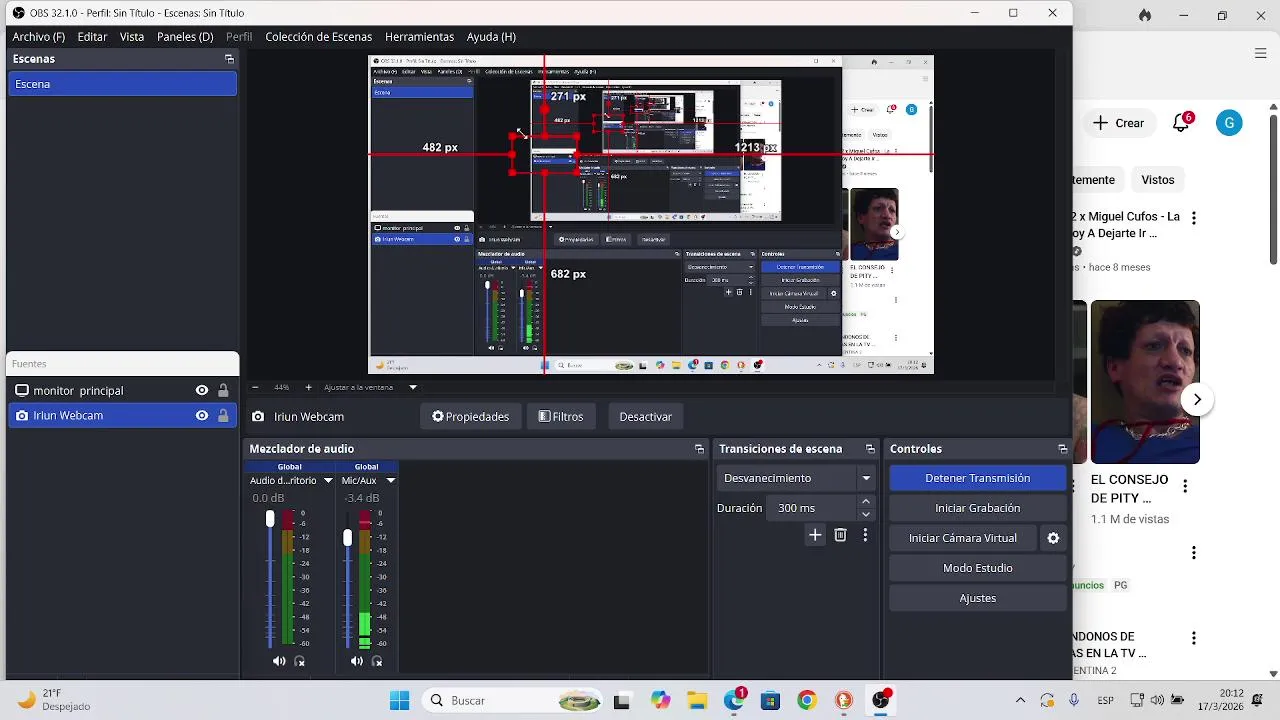
Task: Open File Explorer from the taskbar
Action: pyautogui.click(x=697, y=700)
